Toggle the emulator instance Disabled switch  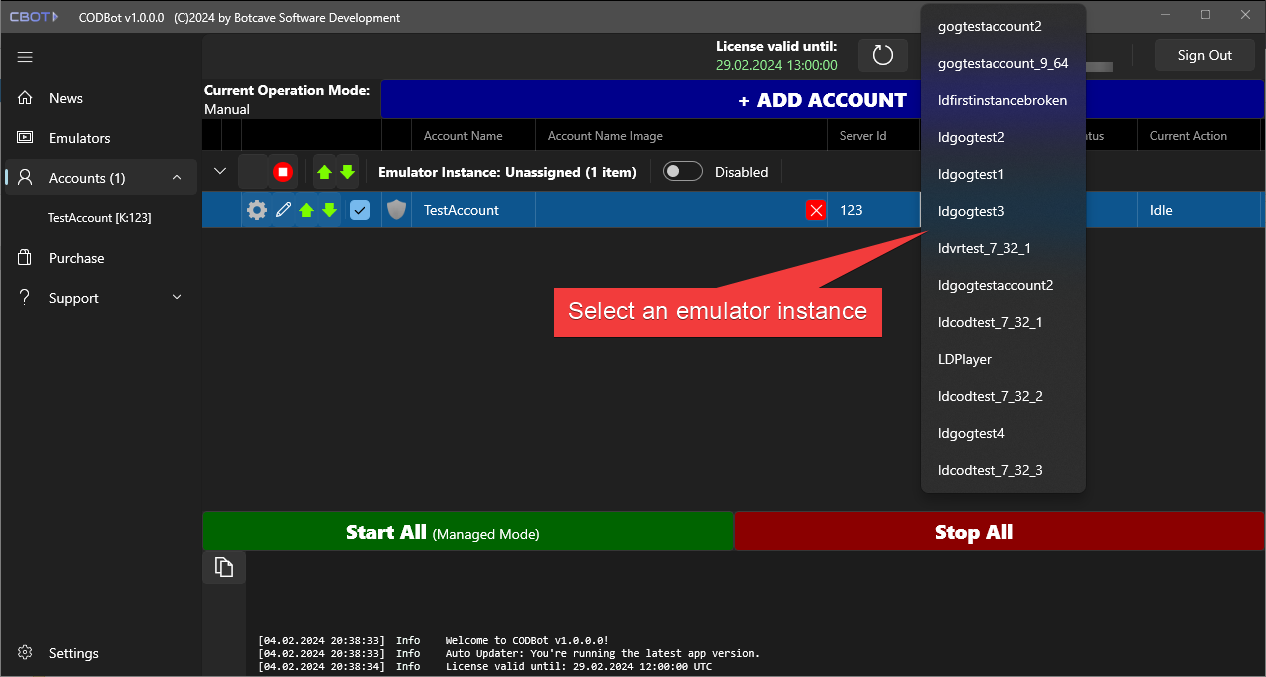[x=683, y=172]
